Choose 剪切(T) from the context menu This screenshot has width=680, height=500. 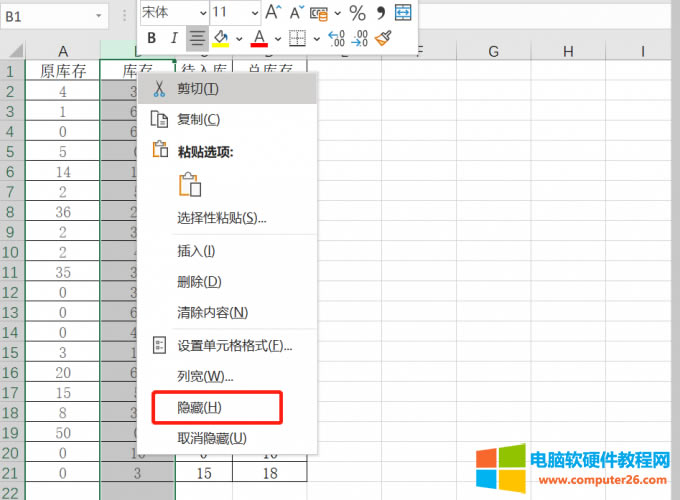point(227,89)
